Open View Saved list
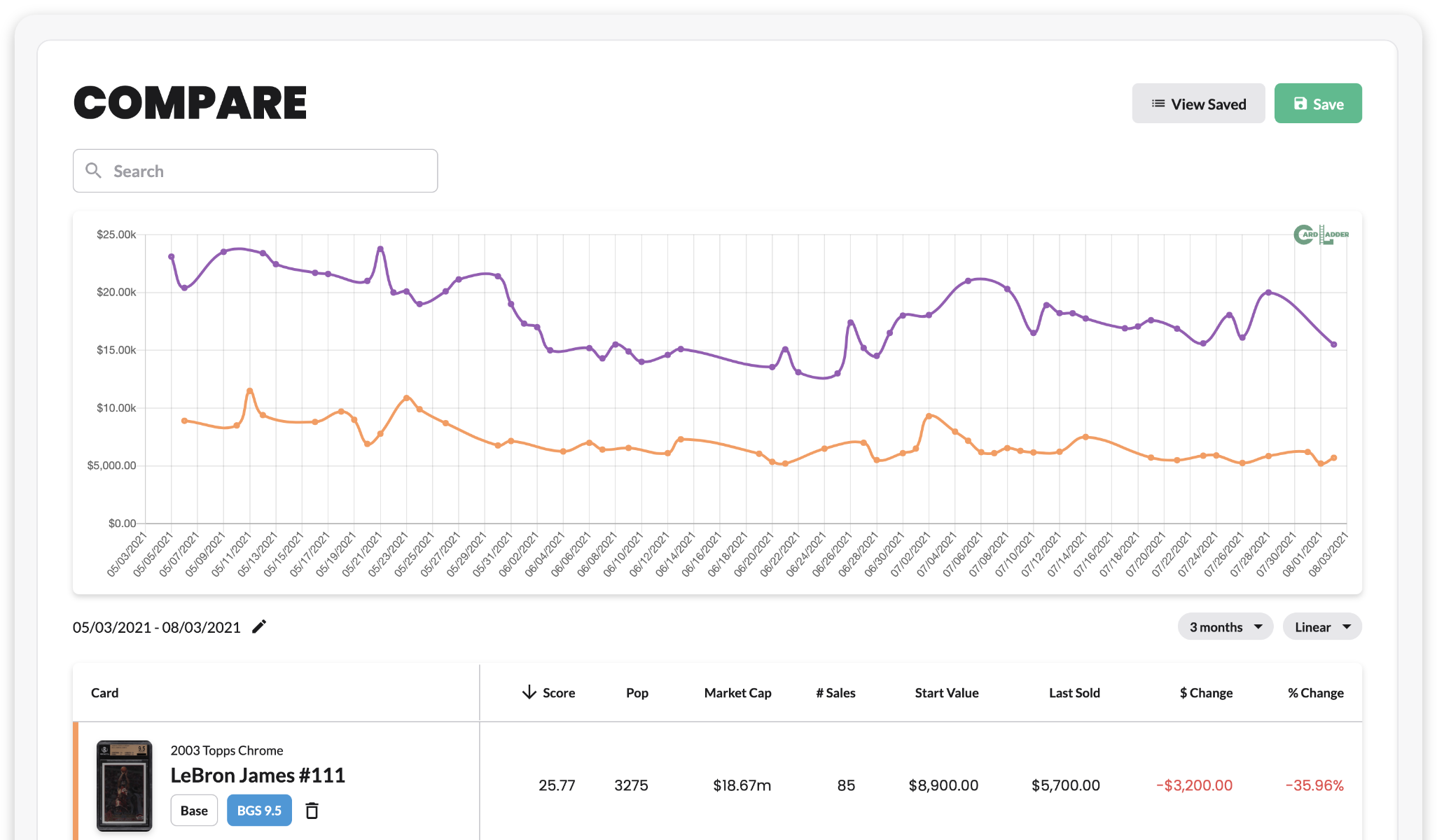Viewport: 1437px width, 840px height. coord(1198,104)
